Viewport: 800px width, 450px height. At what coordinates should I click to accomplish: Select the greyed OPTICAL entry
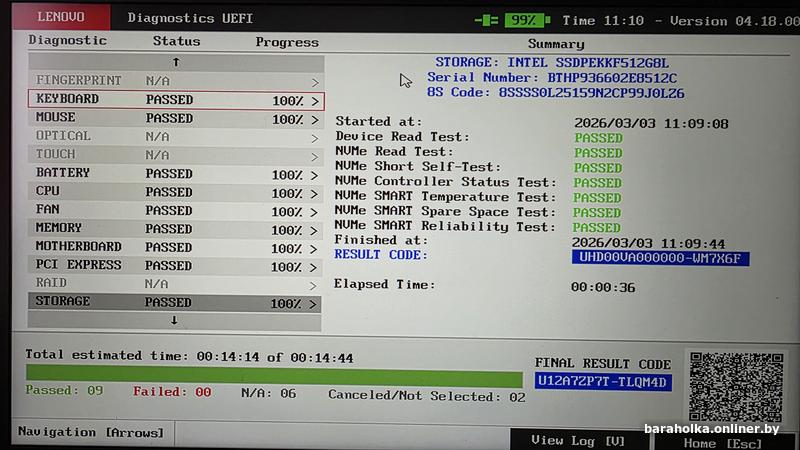click(176, 136)
